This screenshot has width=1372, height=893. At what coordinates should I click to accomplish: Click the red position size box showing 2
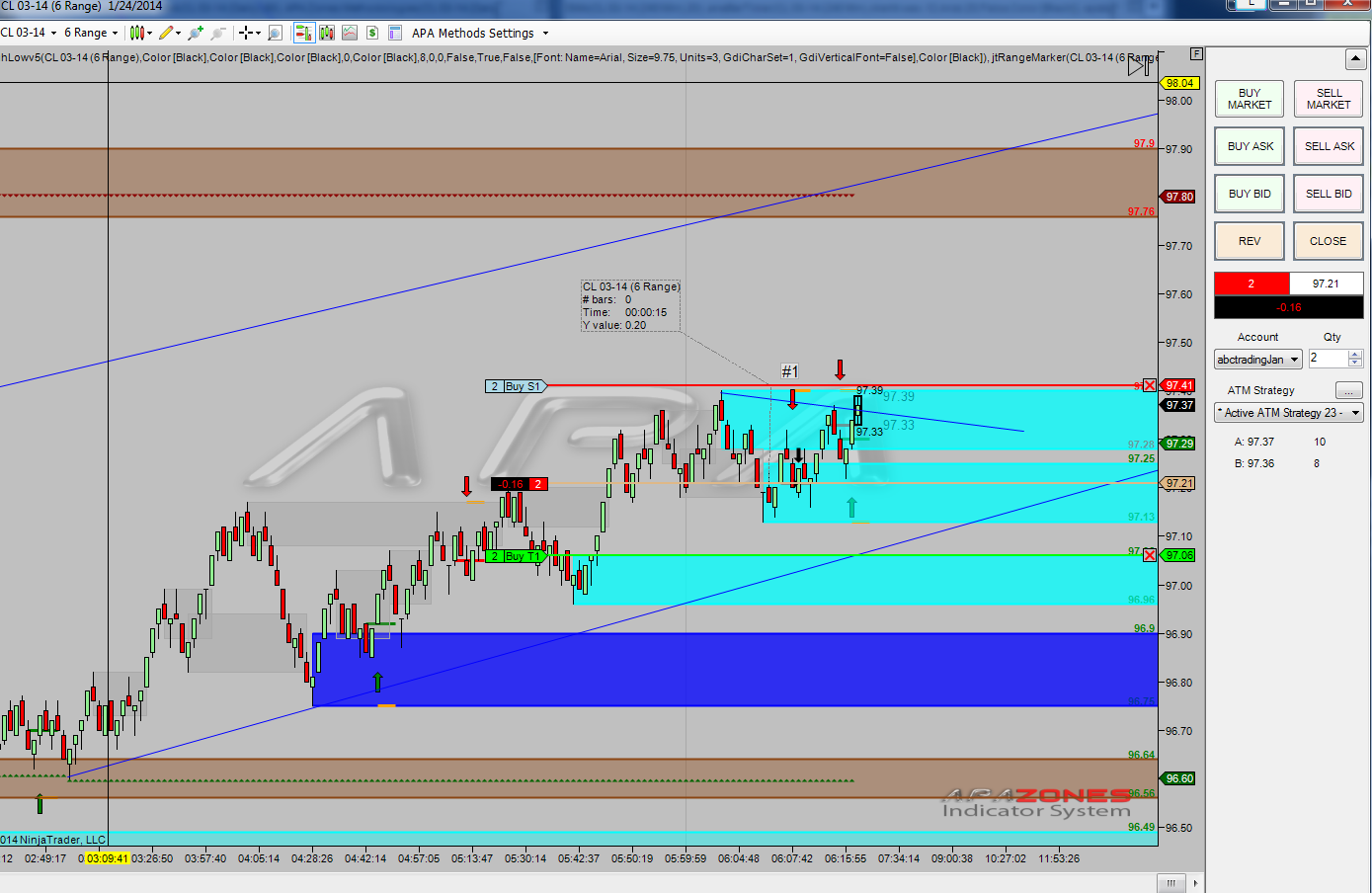(1251, 284)
